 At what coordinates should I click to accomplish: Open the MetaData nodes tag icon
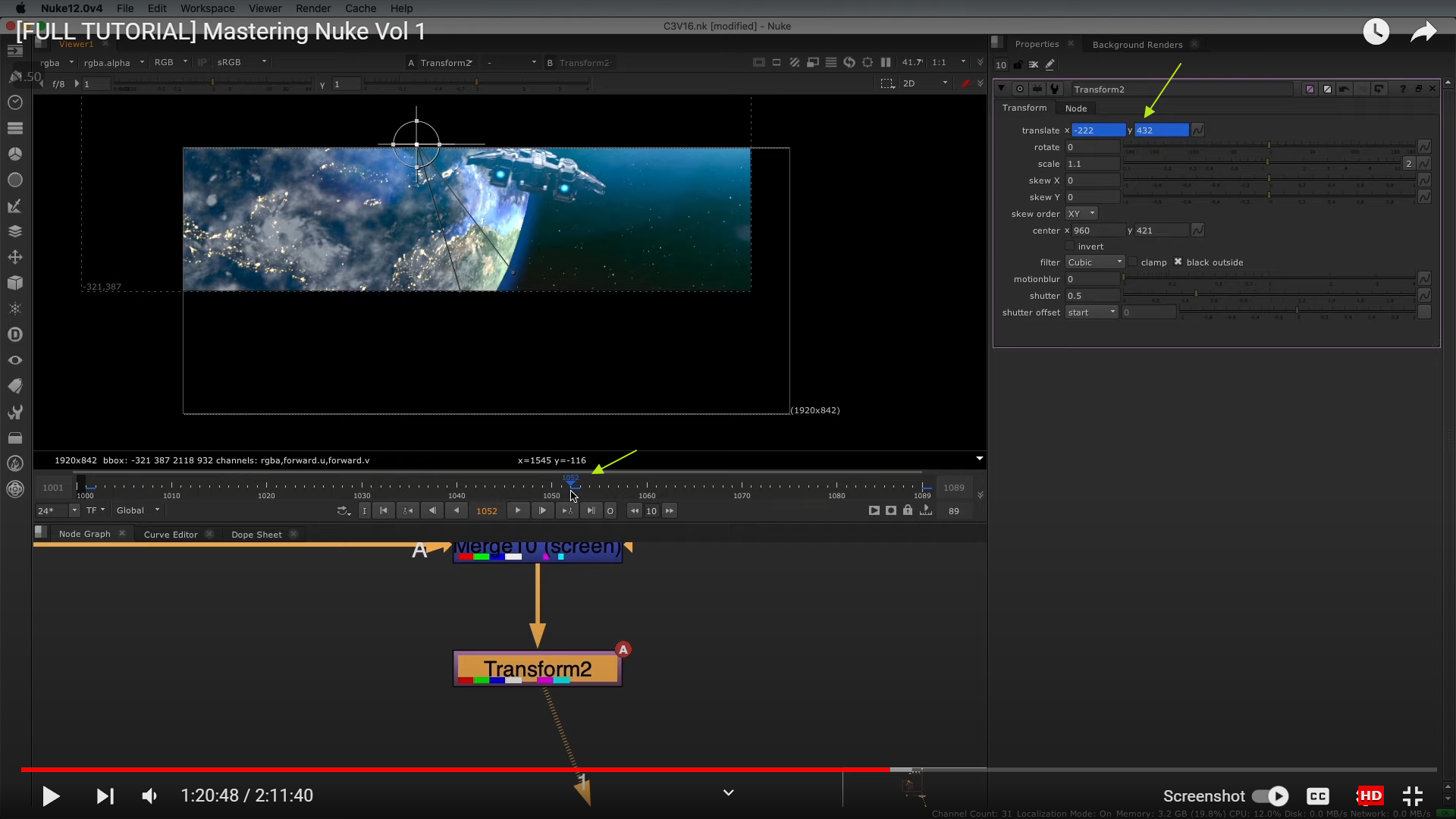tap(15, 386)
